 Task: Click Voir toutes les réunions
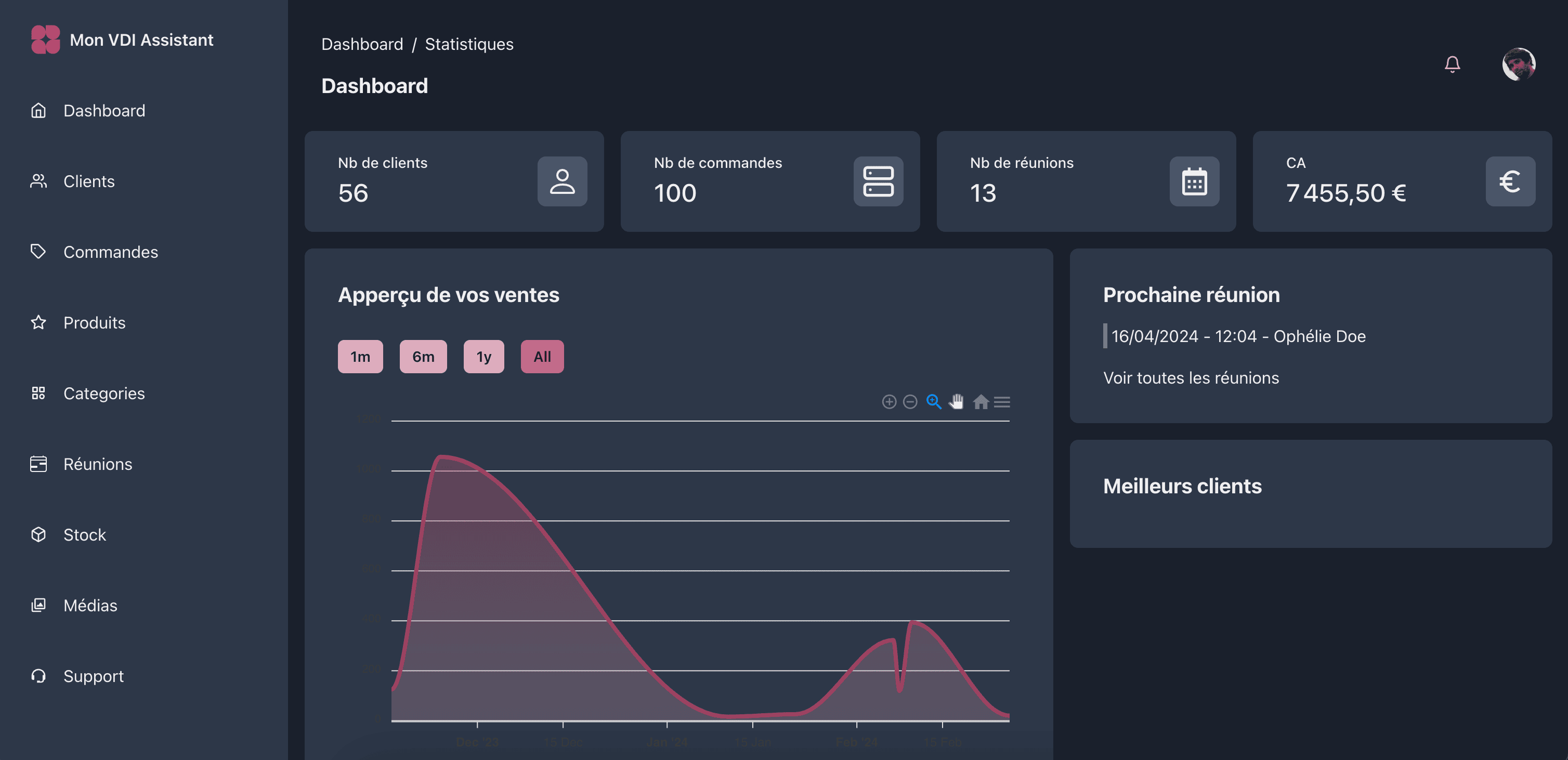coord(1191,377)
